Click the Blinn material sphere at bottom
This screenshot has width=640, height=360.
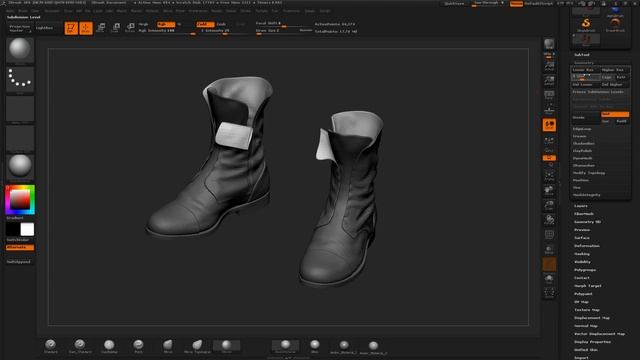point(315,346)
